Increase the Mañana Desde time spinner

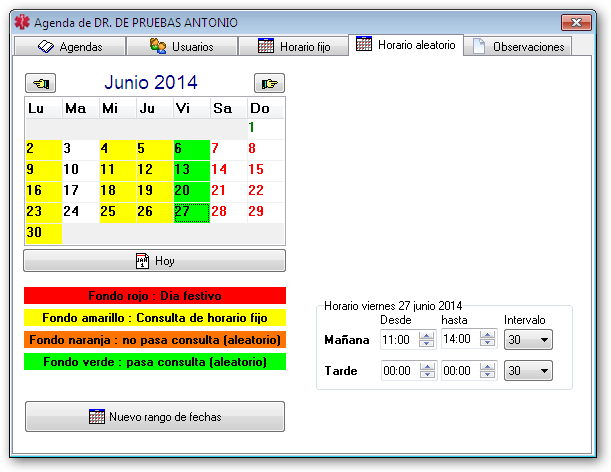point(427,336)
